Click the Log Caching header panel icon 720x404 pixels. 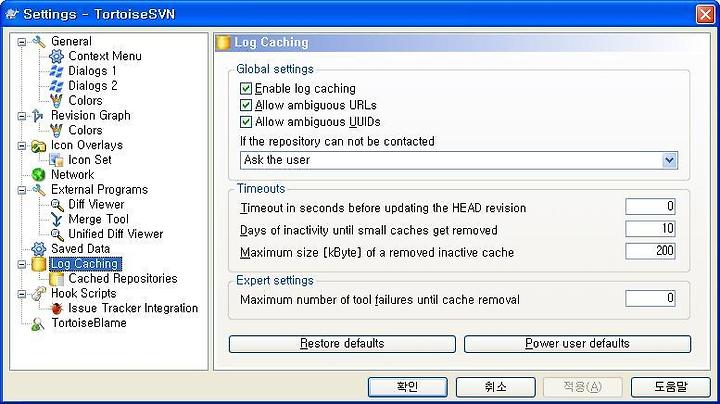tap(223, 42)
